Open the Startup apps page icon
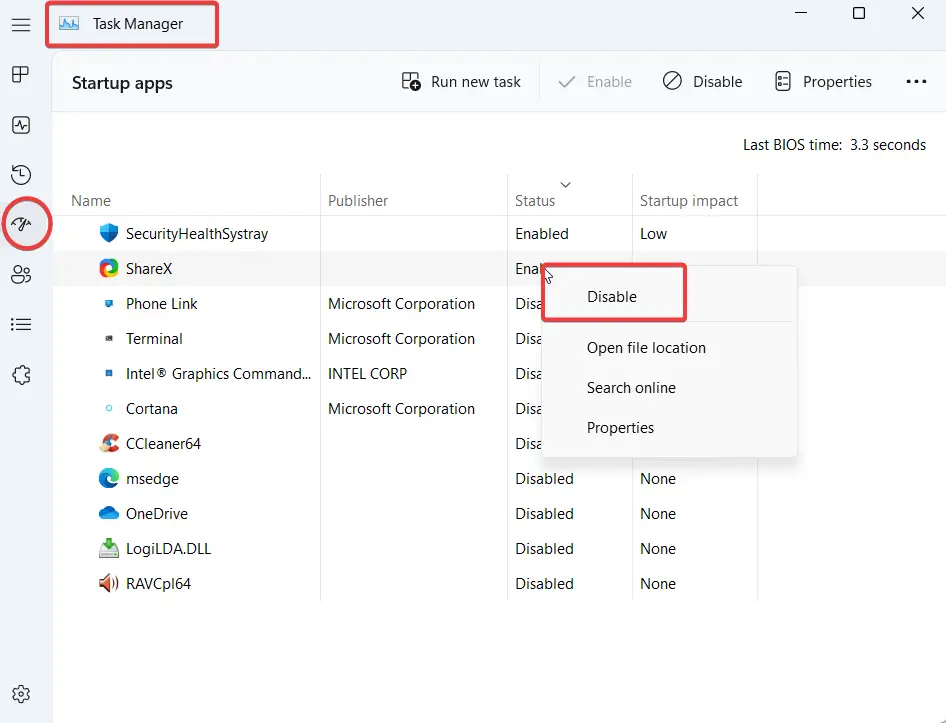The image size is (946, 723). (x=21, y=225)
